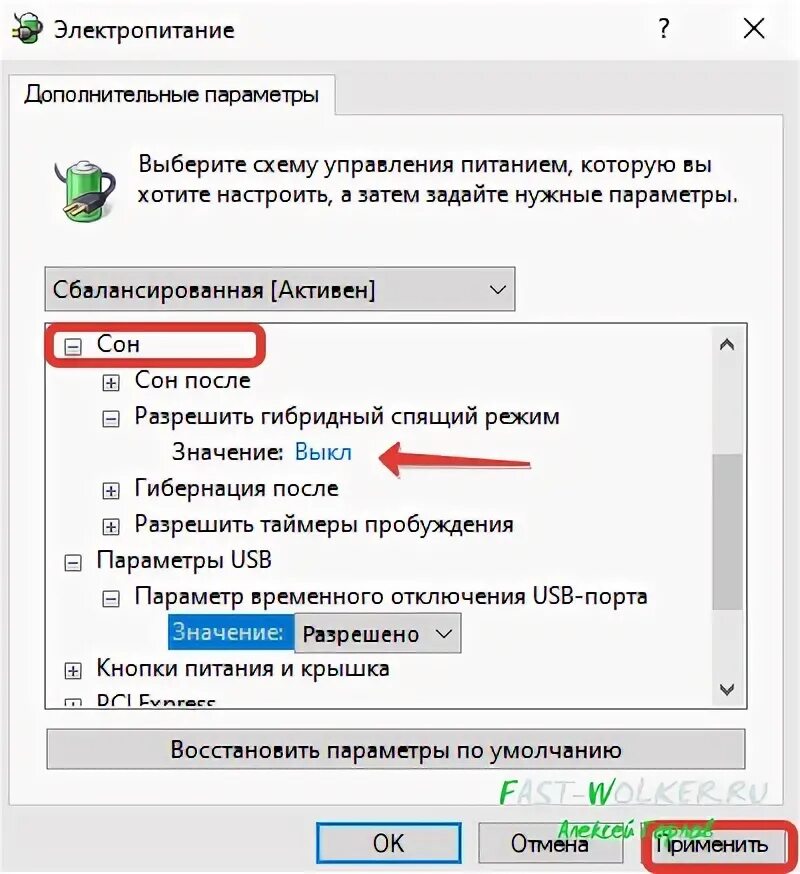The image size is (800, 874).
Task: Collapse the Сон tree node
Action: pyautogui.click(x=72, y=347)
